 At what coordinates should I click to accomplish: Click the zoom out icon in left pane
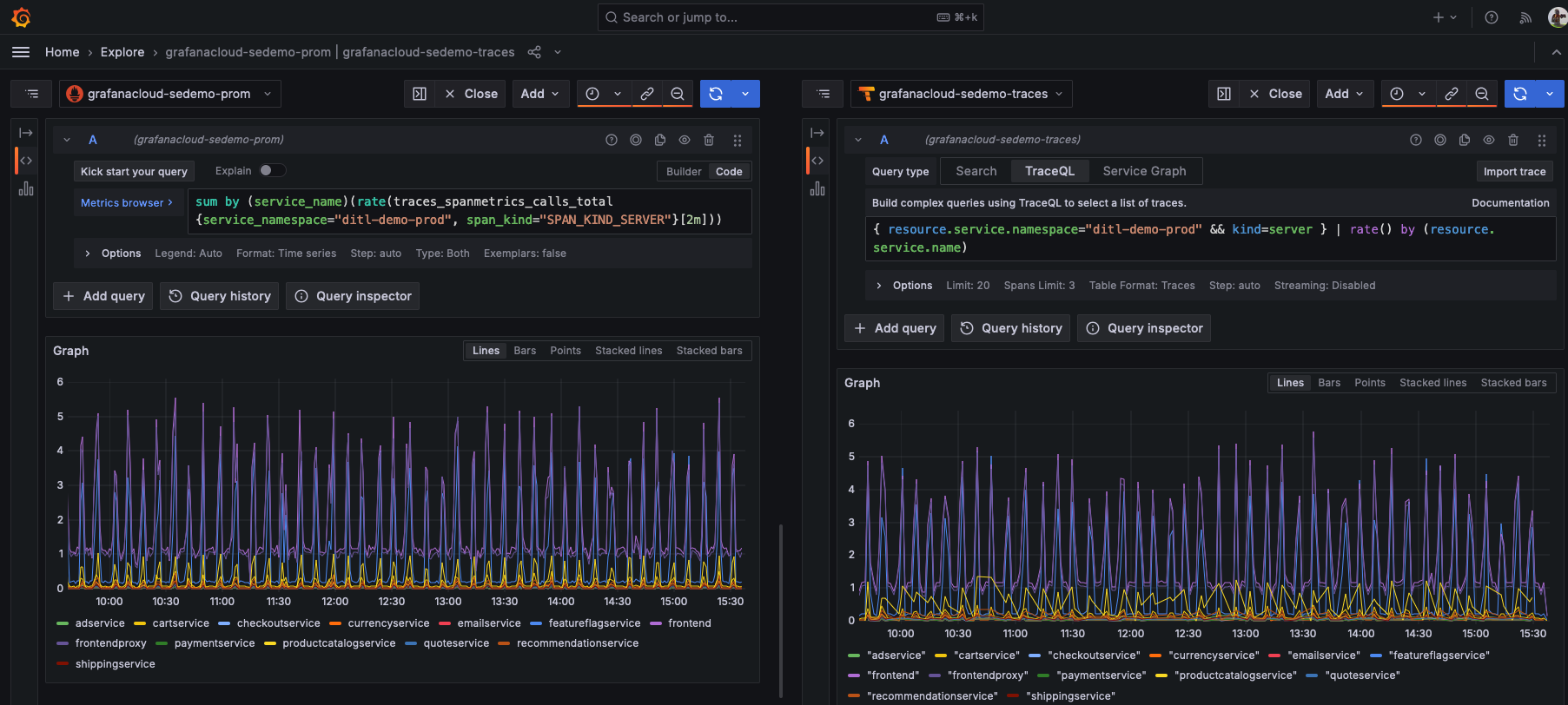(x=678, y=94)
